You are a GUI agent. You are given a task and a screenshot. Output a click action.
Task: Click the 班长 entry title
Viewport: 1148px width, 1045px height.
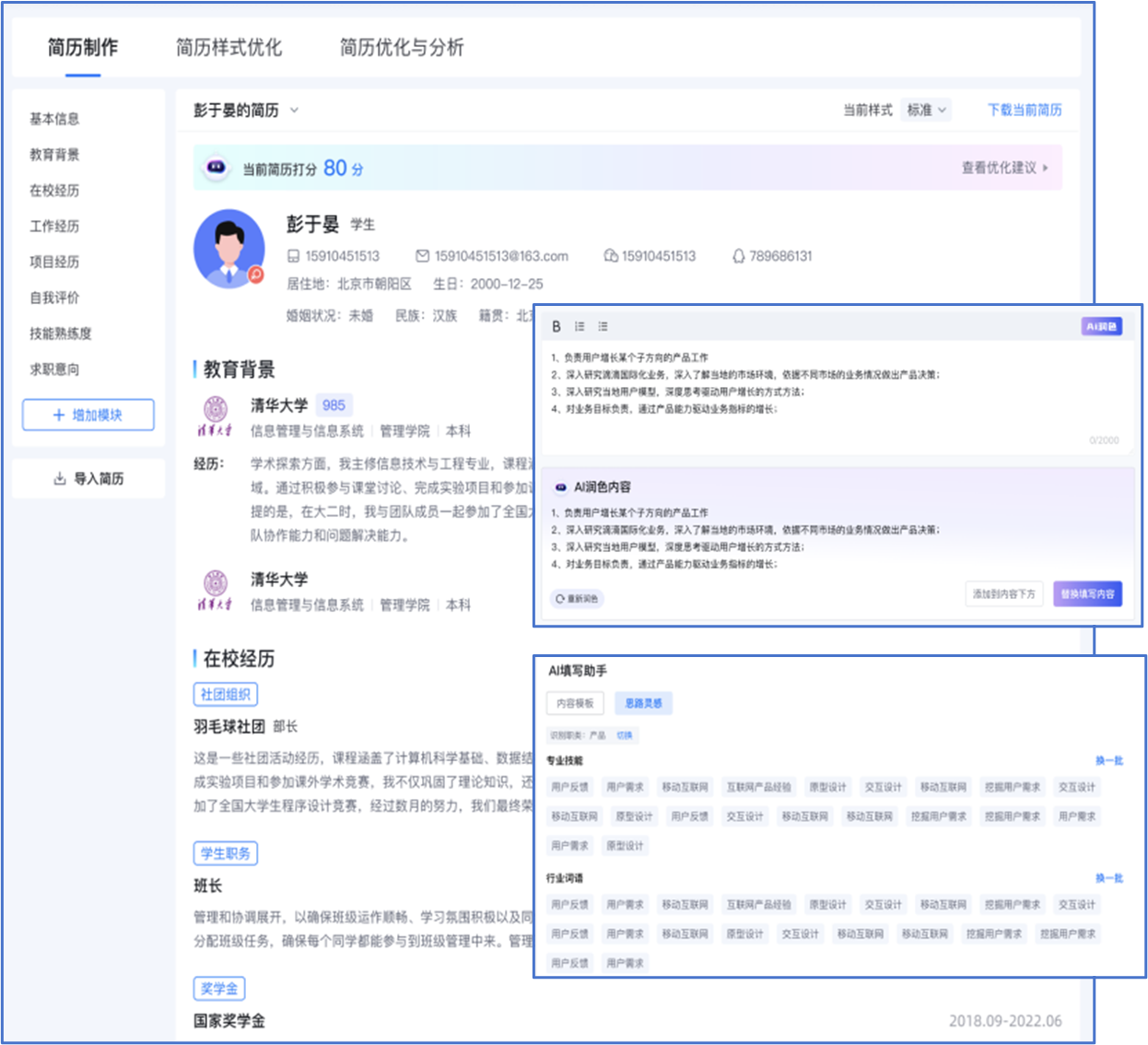pyautogui.click(x=208, y=886)
